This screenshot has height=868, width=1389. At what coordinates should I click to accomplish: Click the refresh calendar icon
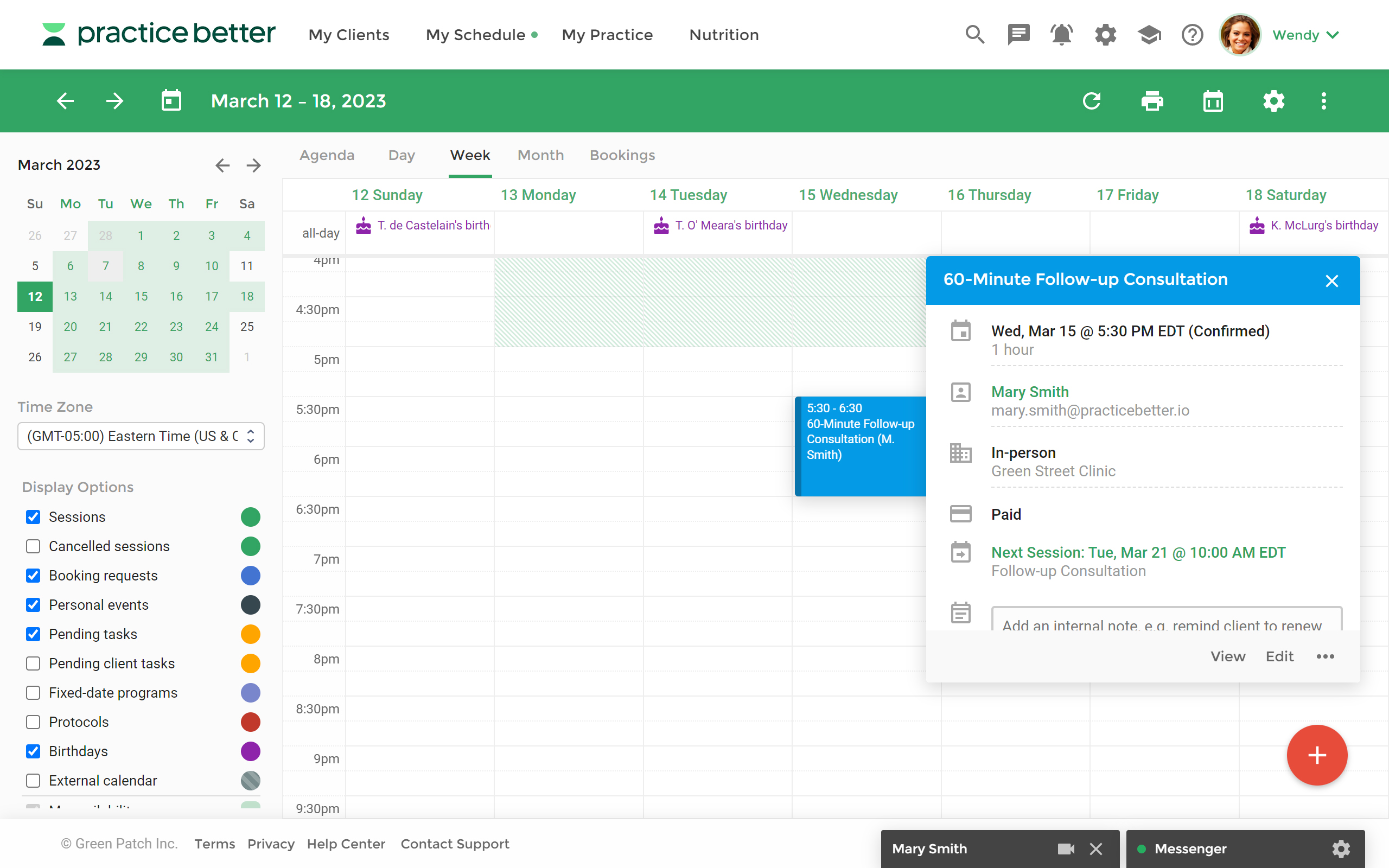[x=1091, y=101]
